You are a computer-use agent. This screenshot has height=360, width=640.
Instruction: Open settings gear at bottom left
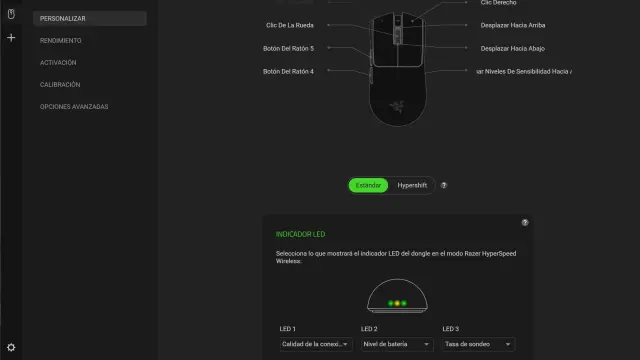coord(11,347)
